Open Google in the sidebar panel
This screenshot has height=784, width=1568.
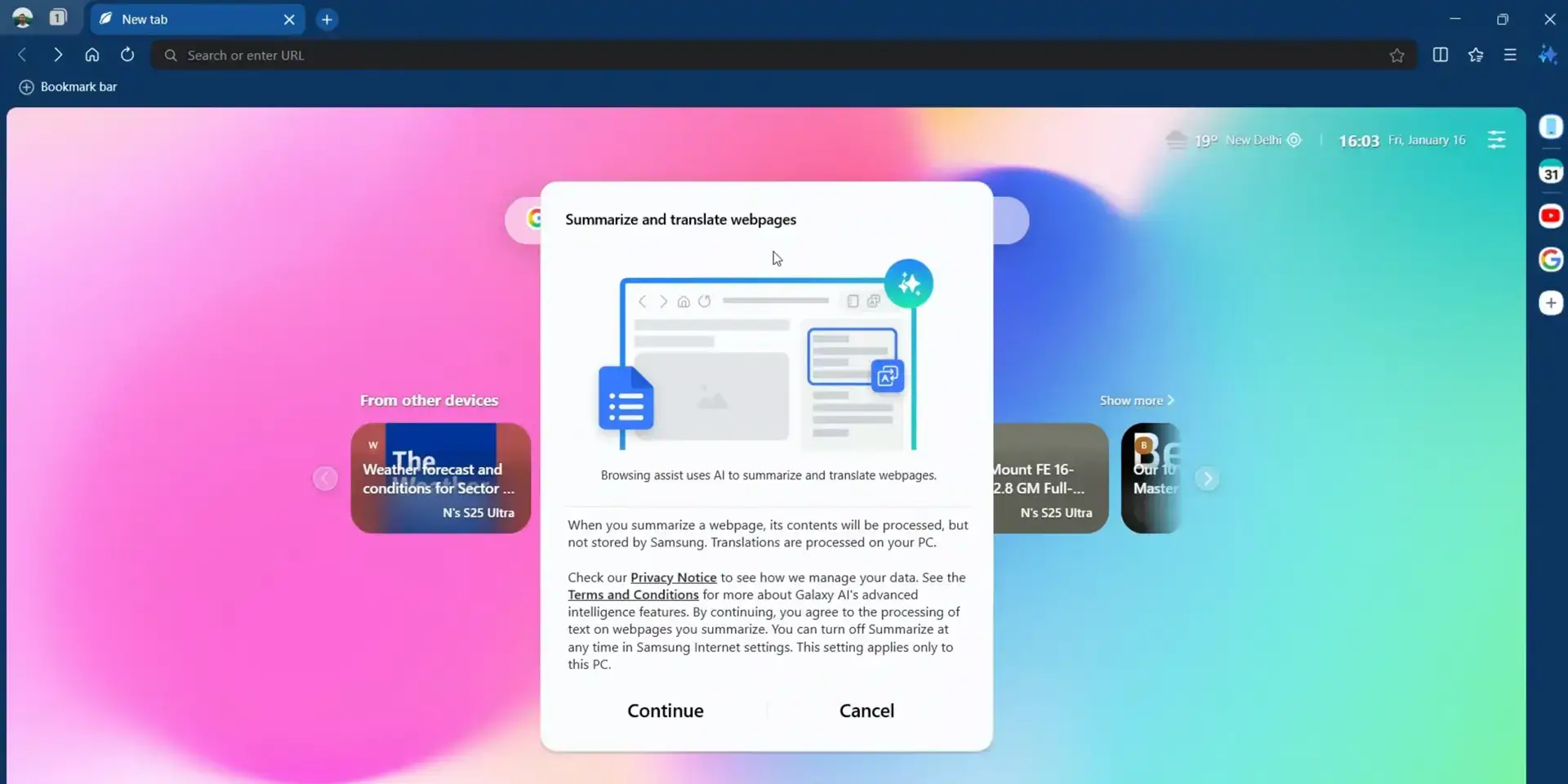(1551, 259)
